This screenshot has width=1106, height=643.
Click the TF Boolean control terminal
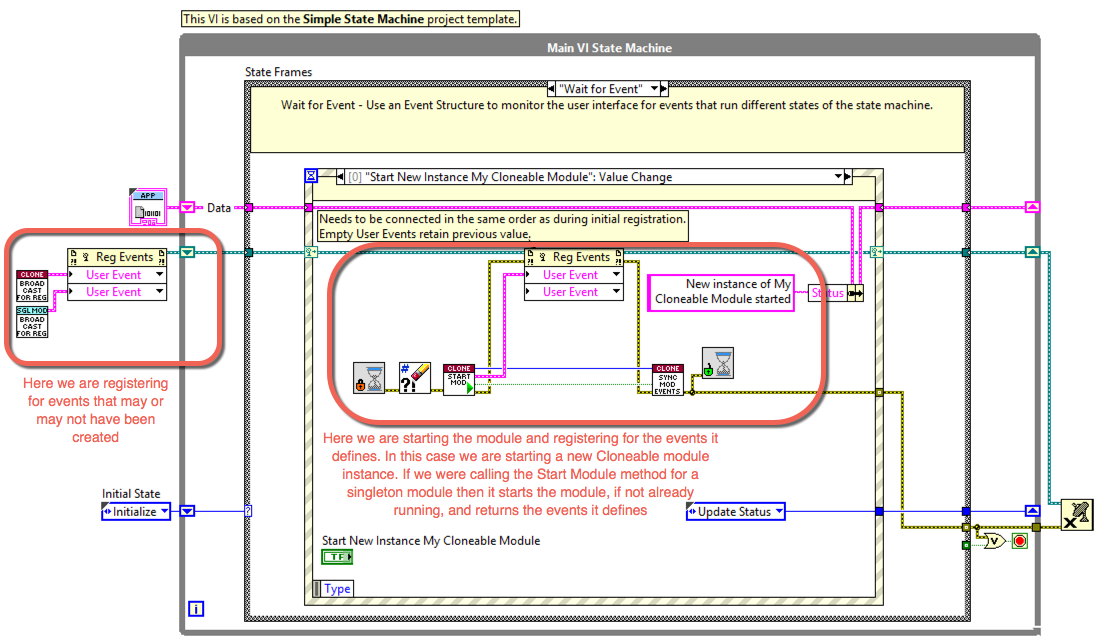click(x=336, y=557)
